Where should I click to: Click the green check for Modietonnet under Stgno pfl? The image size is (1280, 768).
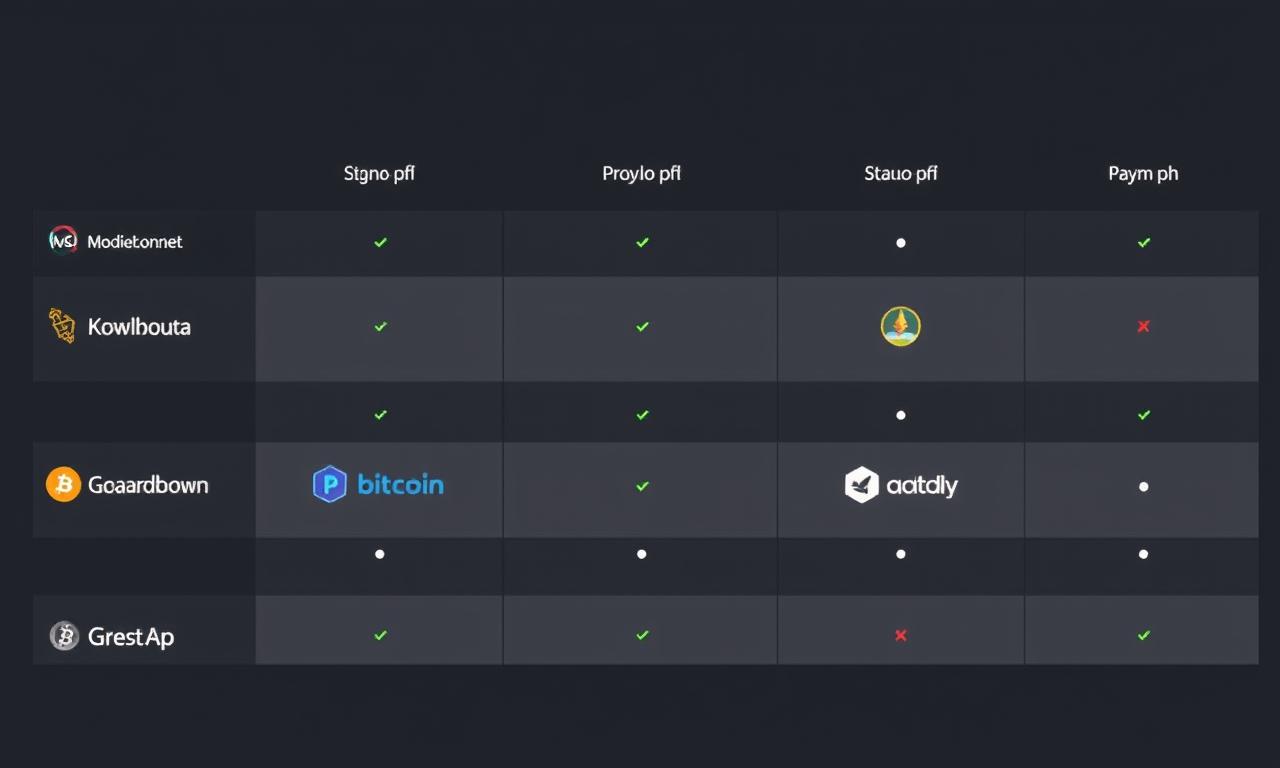point(380,242)
